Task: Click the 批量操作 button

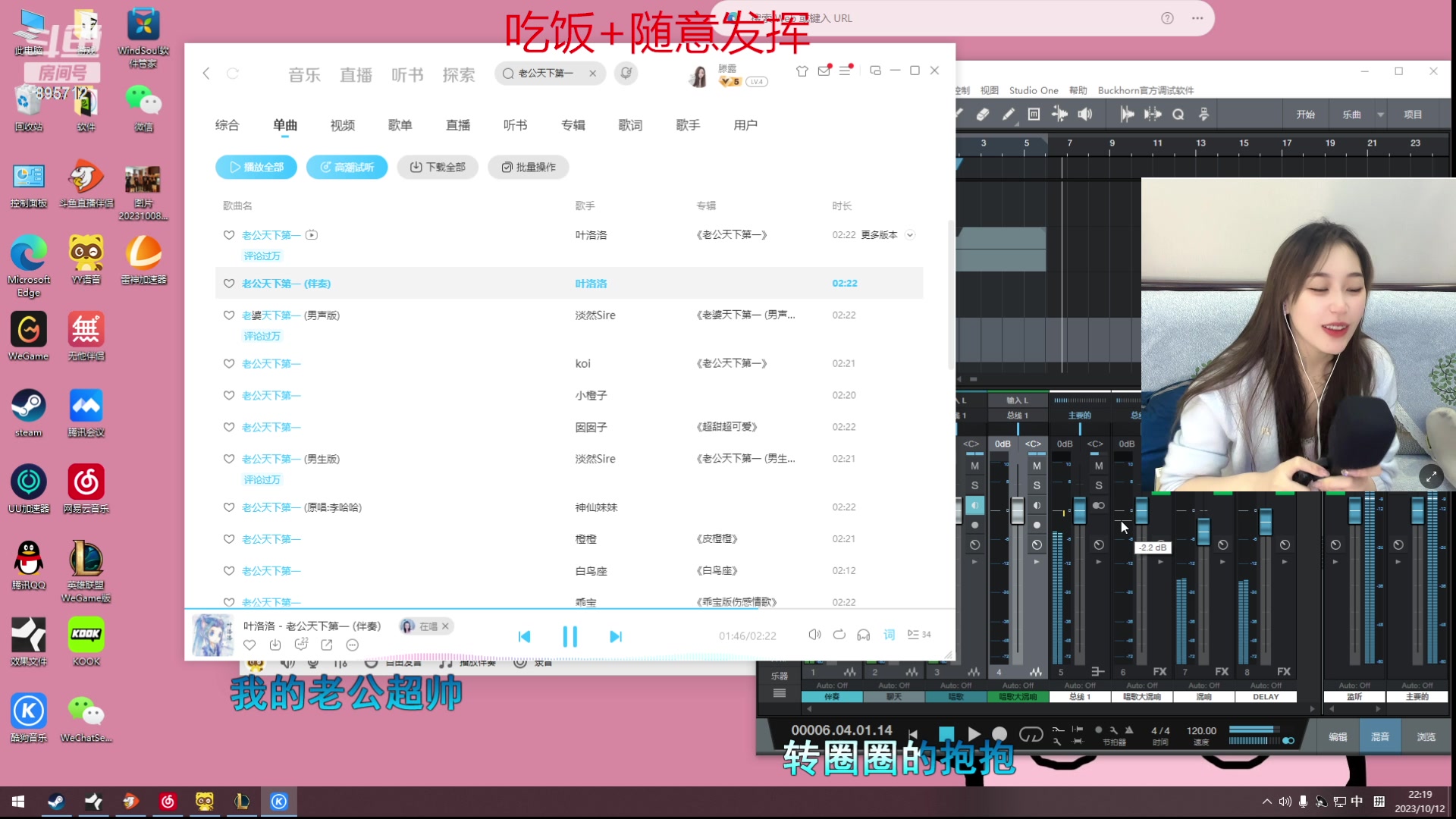Action: coord(528,168)
